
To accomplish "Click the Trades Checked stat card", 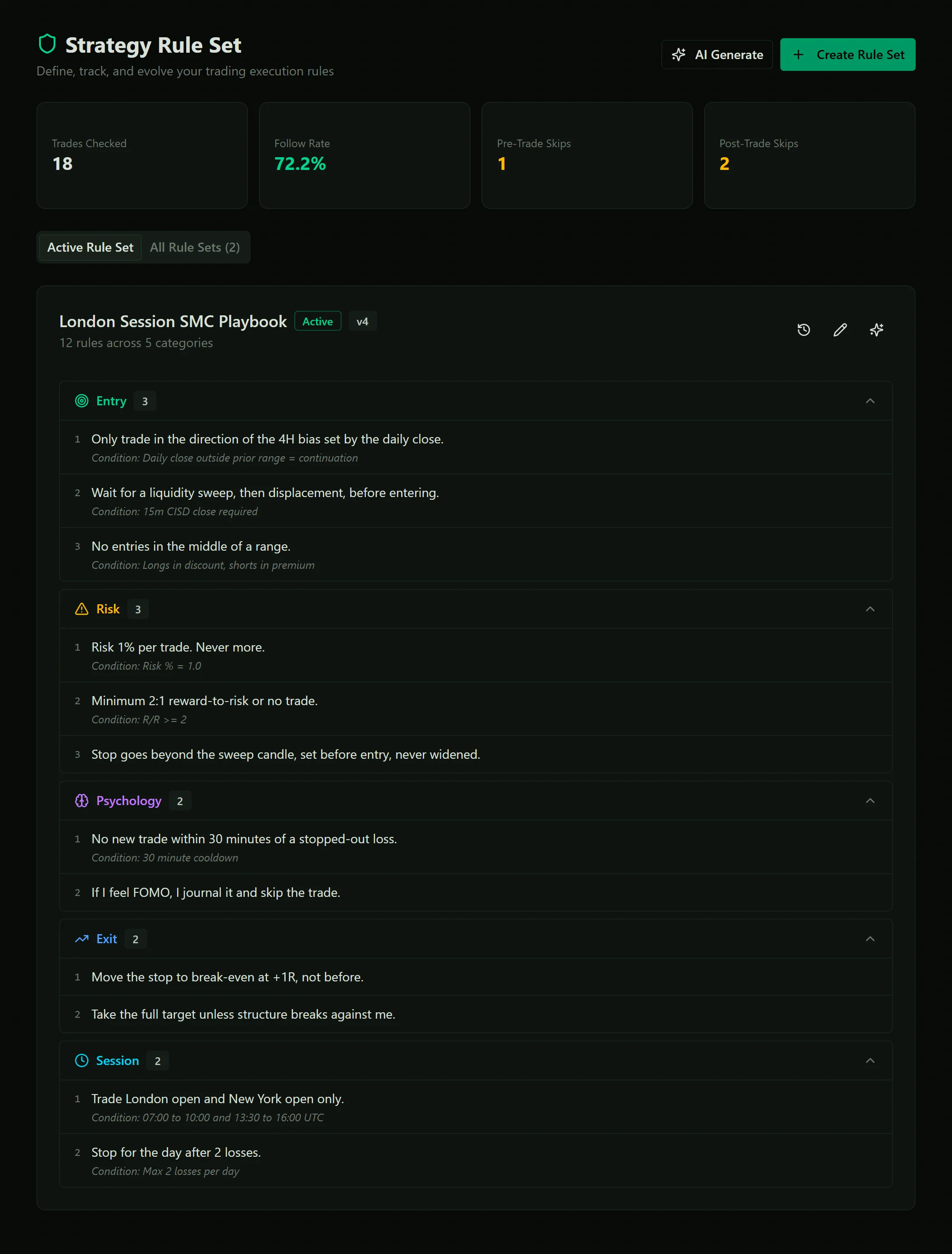I will pyautogui.click(x=142, y=155).
